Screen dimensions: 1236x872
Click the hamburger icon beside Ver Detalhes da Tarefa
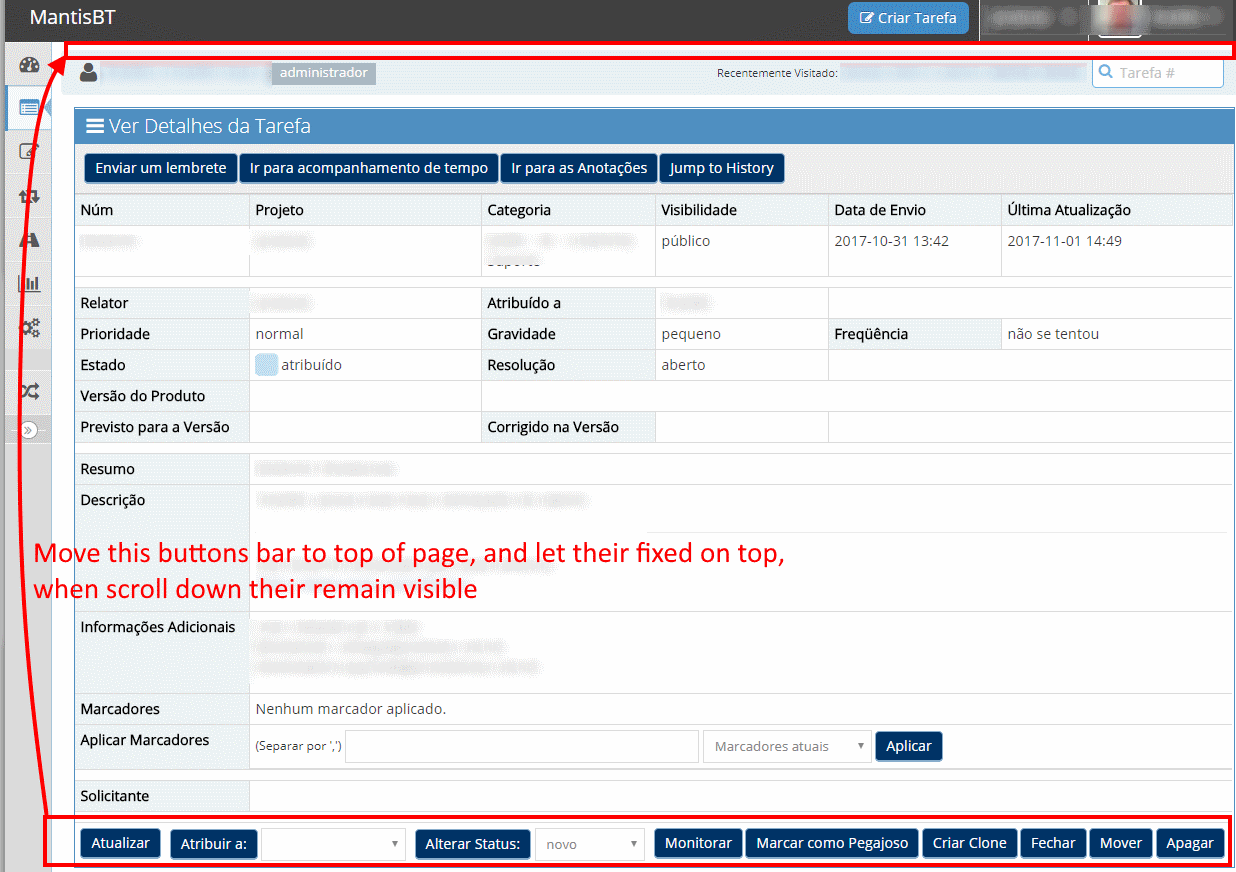95,126
